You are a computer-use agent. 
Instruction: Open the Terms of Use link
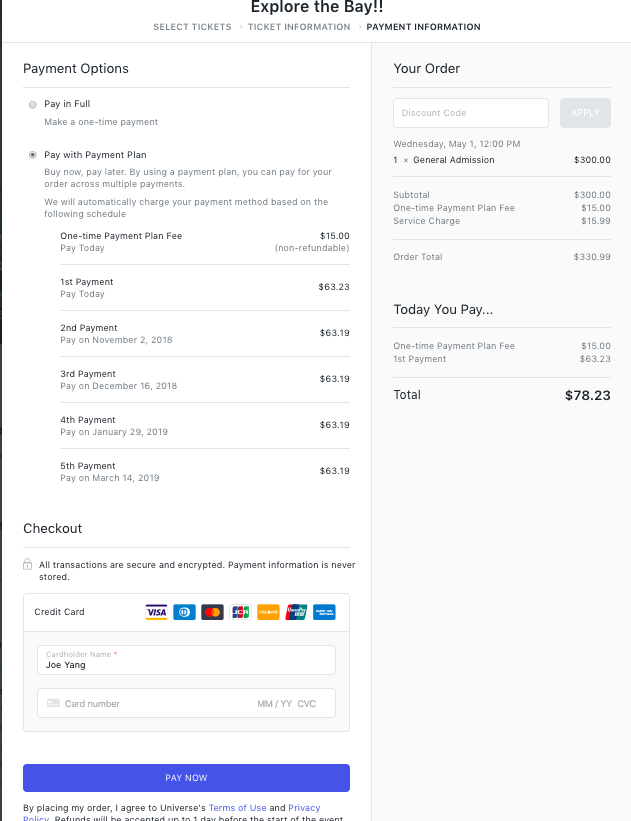(x=238, y=808)
